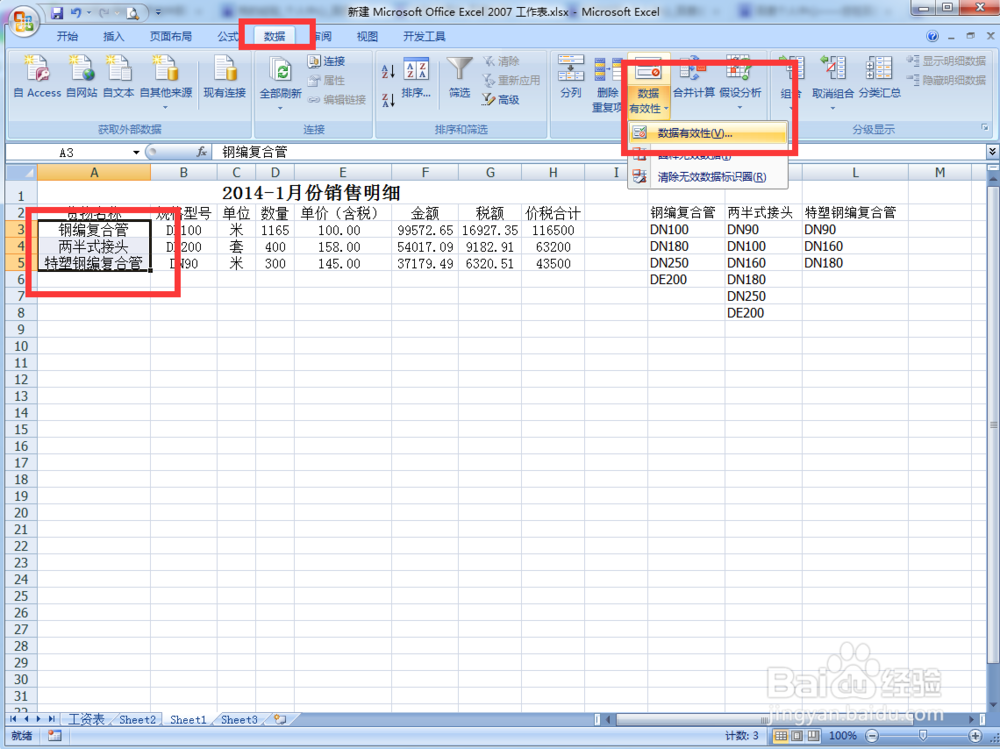Click the Office button logo
Screen dimensions: 1000x749
23,21
